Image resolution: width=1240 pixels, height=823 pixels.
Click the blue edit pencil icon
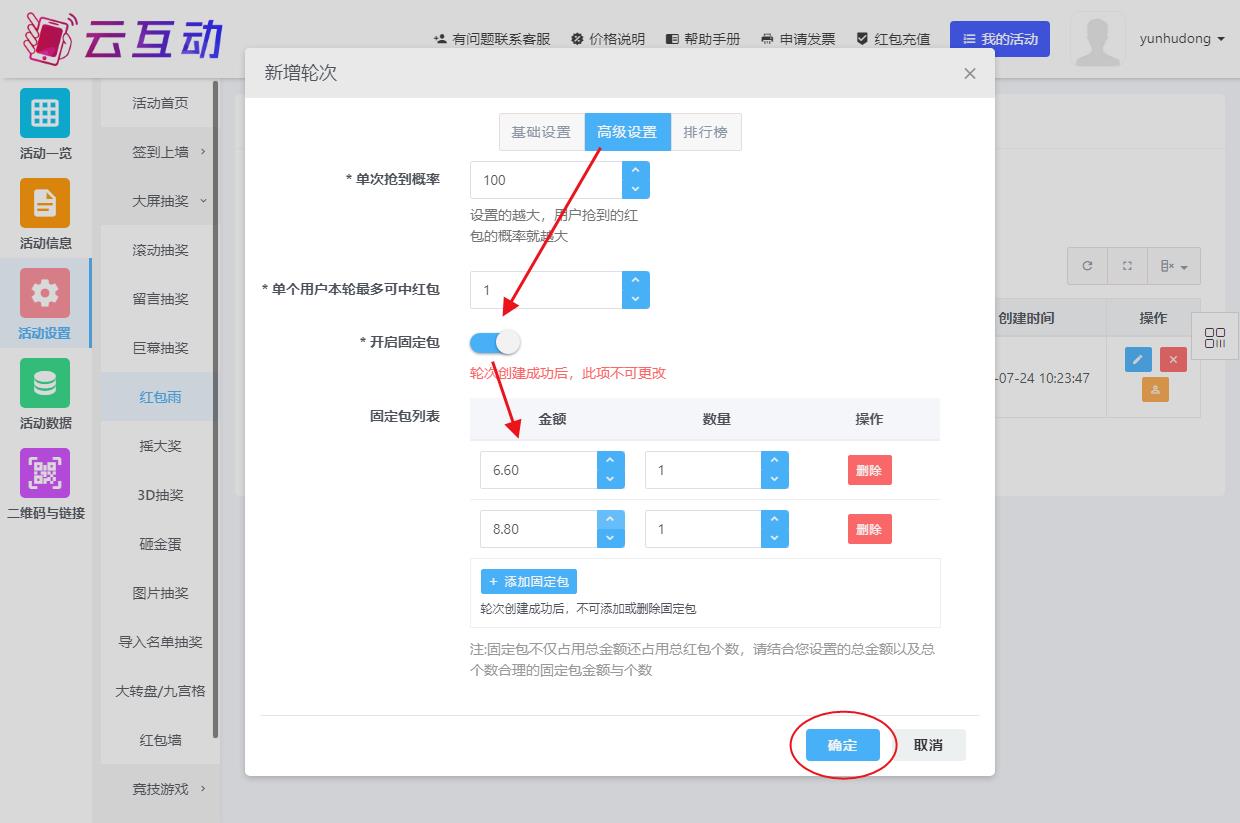[1138, 360]
